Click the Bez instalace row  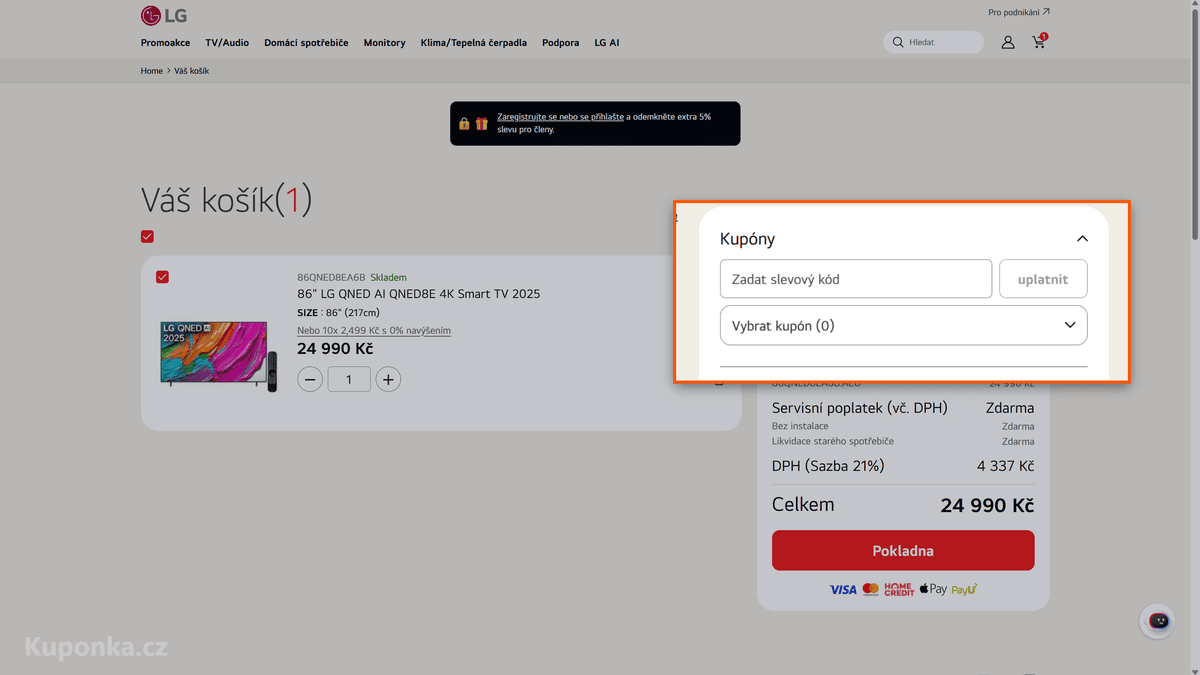(x=903, y=426)
